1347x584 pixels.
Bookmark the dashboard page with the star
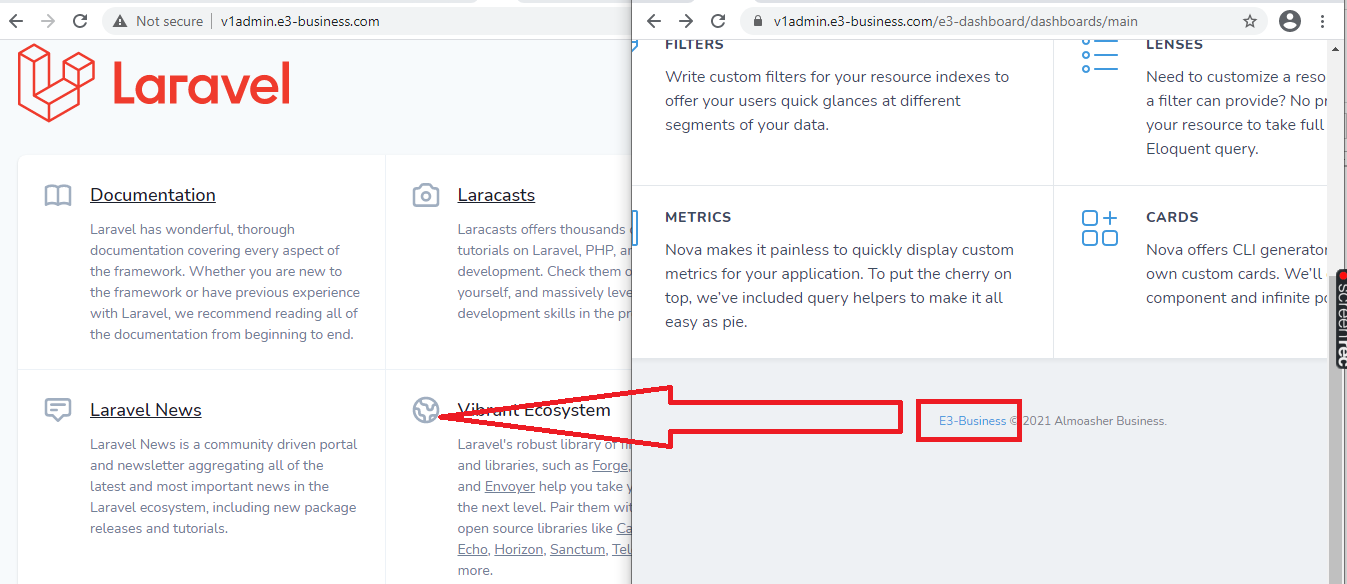[x=1250, y=21]
